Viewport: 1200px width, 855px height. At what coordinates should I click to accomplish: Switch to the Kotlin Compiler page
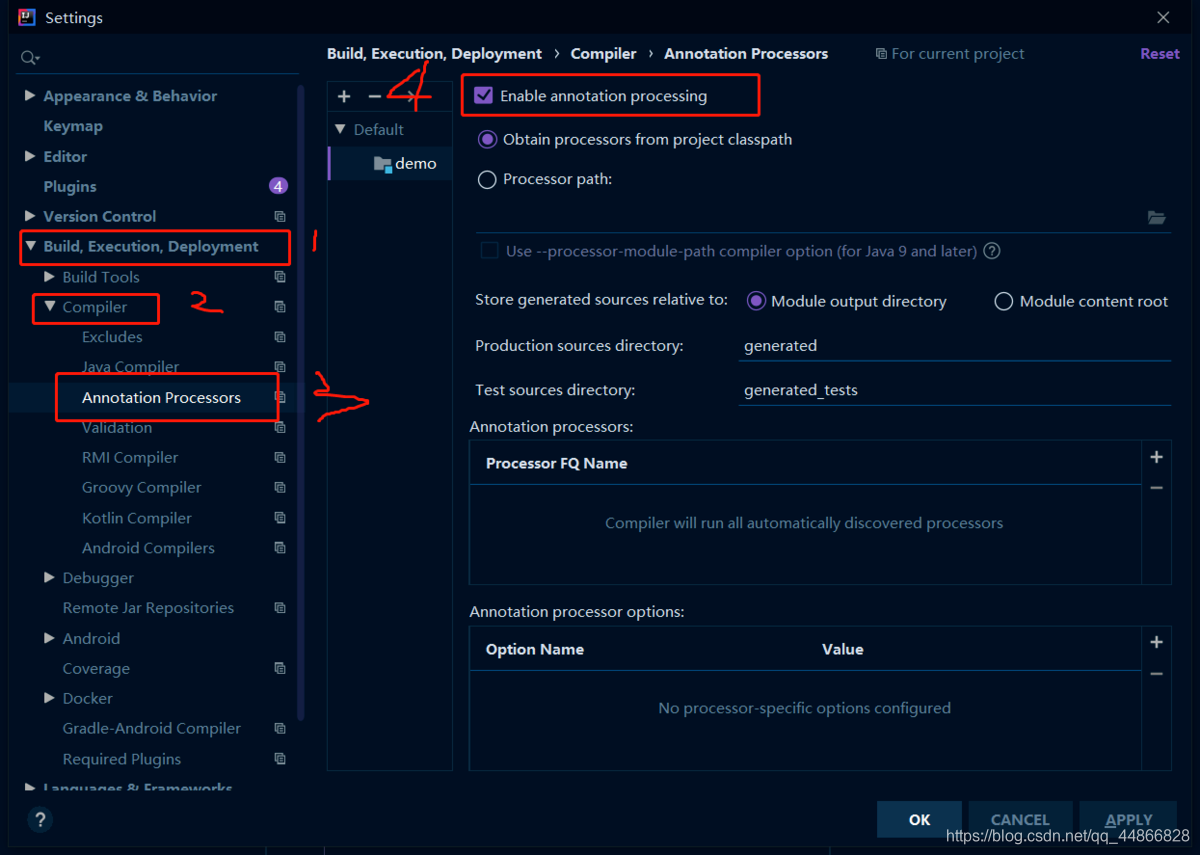[x=136, y=518]
